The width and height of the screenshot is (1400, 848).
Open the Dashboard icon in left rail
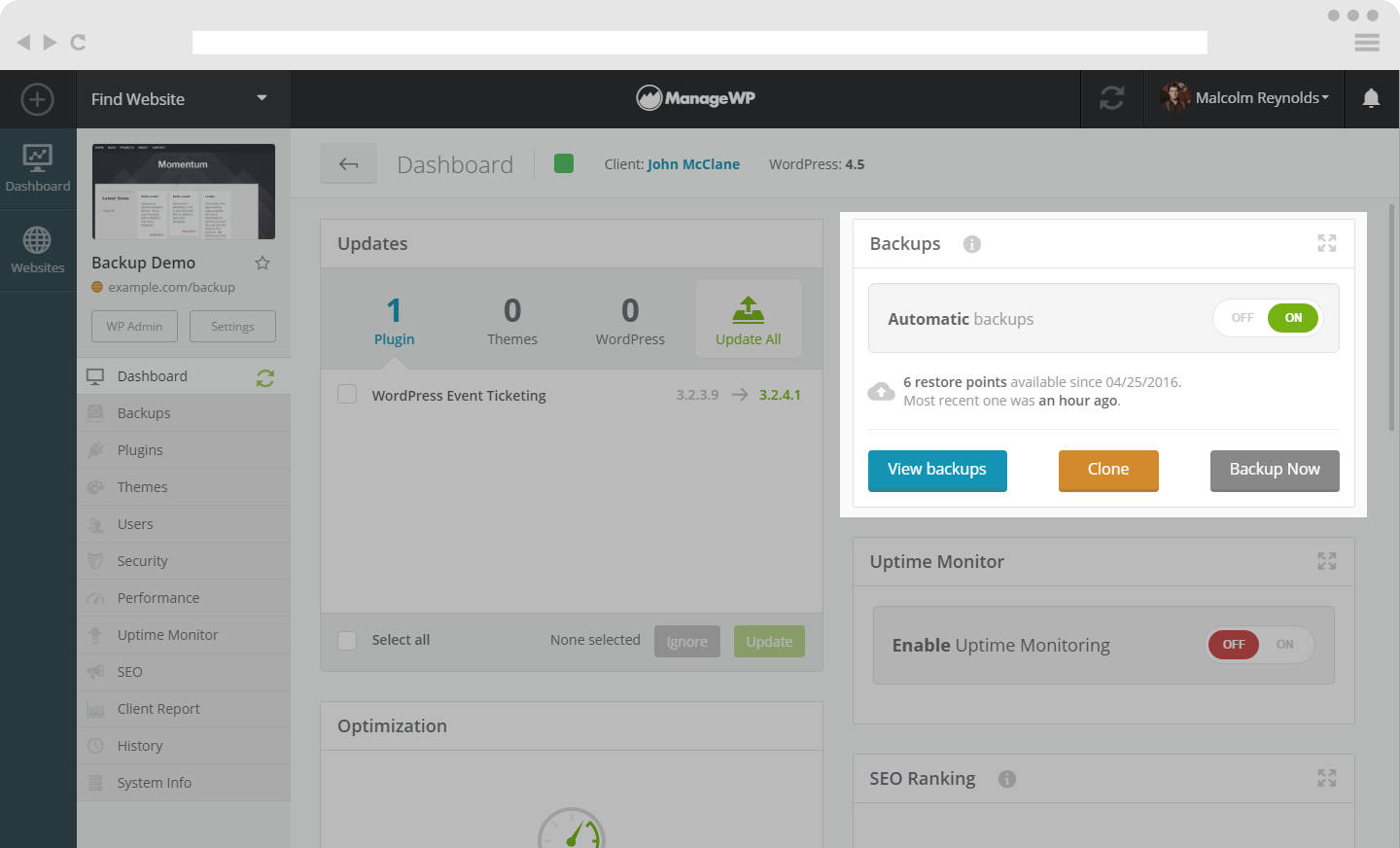(x=38, y=168)
